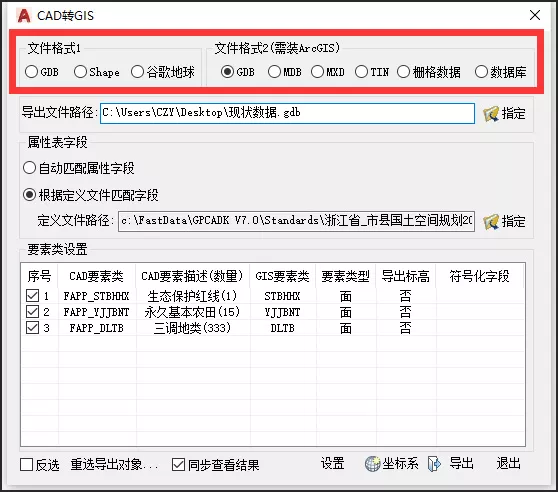Click the AutoCAD logo icon in title bar
558x492 pixels.
pyautogui.click(x=24, y=15)
